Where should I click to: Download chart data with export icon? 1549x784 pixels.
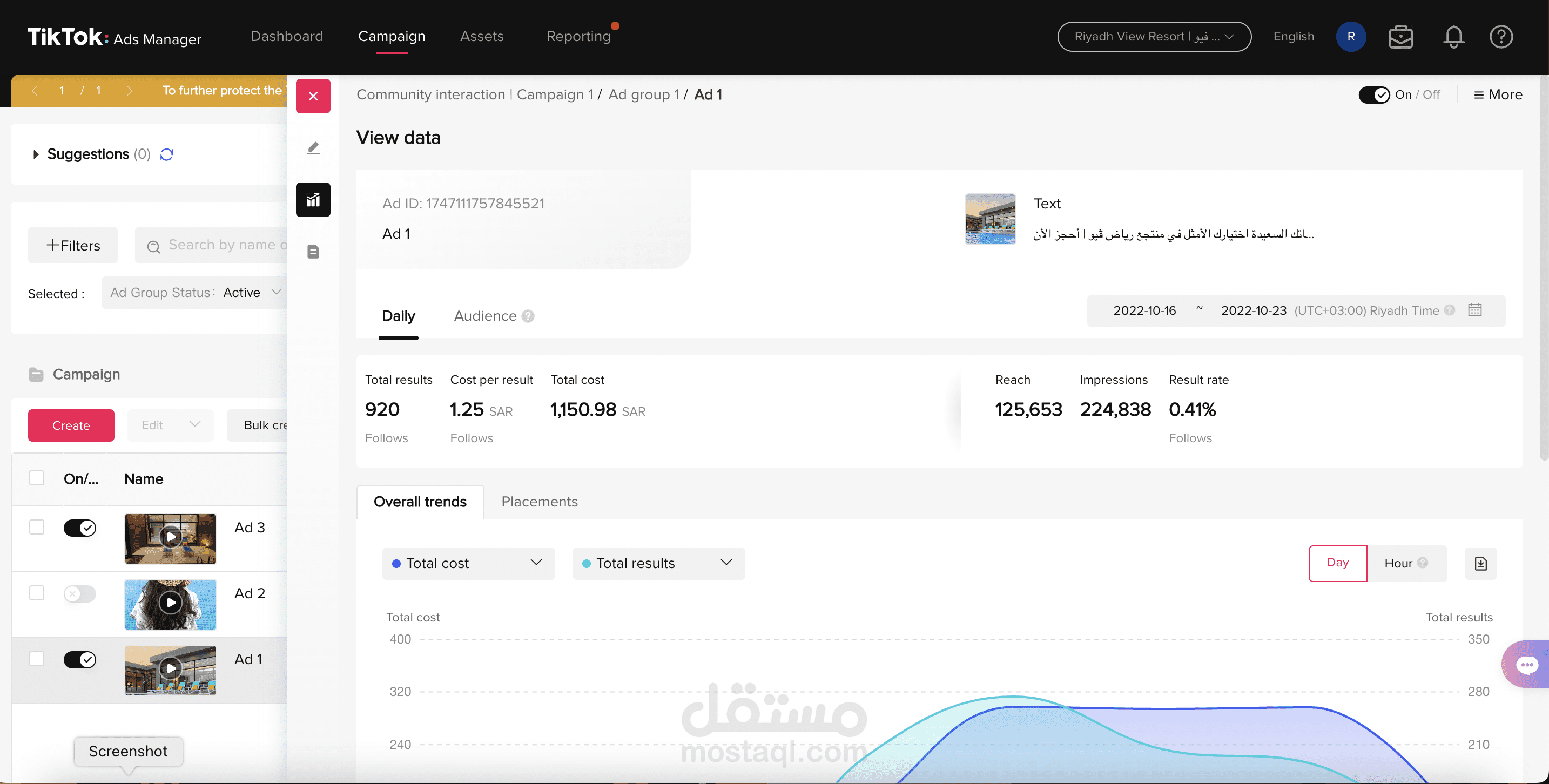[x=1480, y=563]
